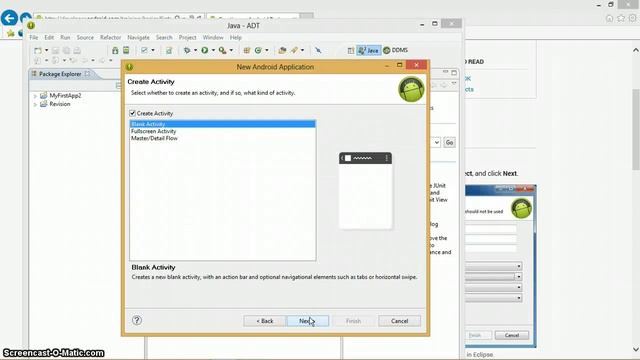Viewport: 640px width, 360px height.
Task: Open the New wizard dropdown arrow
Action: 46,50
